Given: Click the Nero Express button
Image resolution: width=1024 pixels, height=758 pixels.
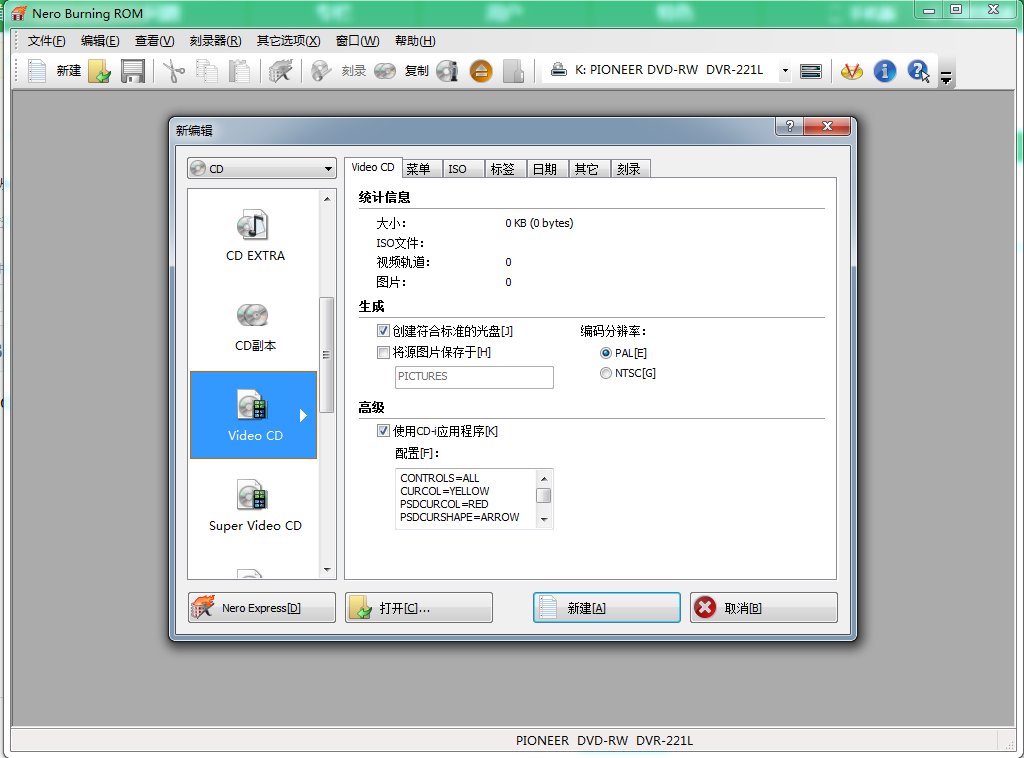Looking at the screenshot, I should 262,608.
